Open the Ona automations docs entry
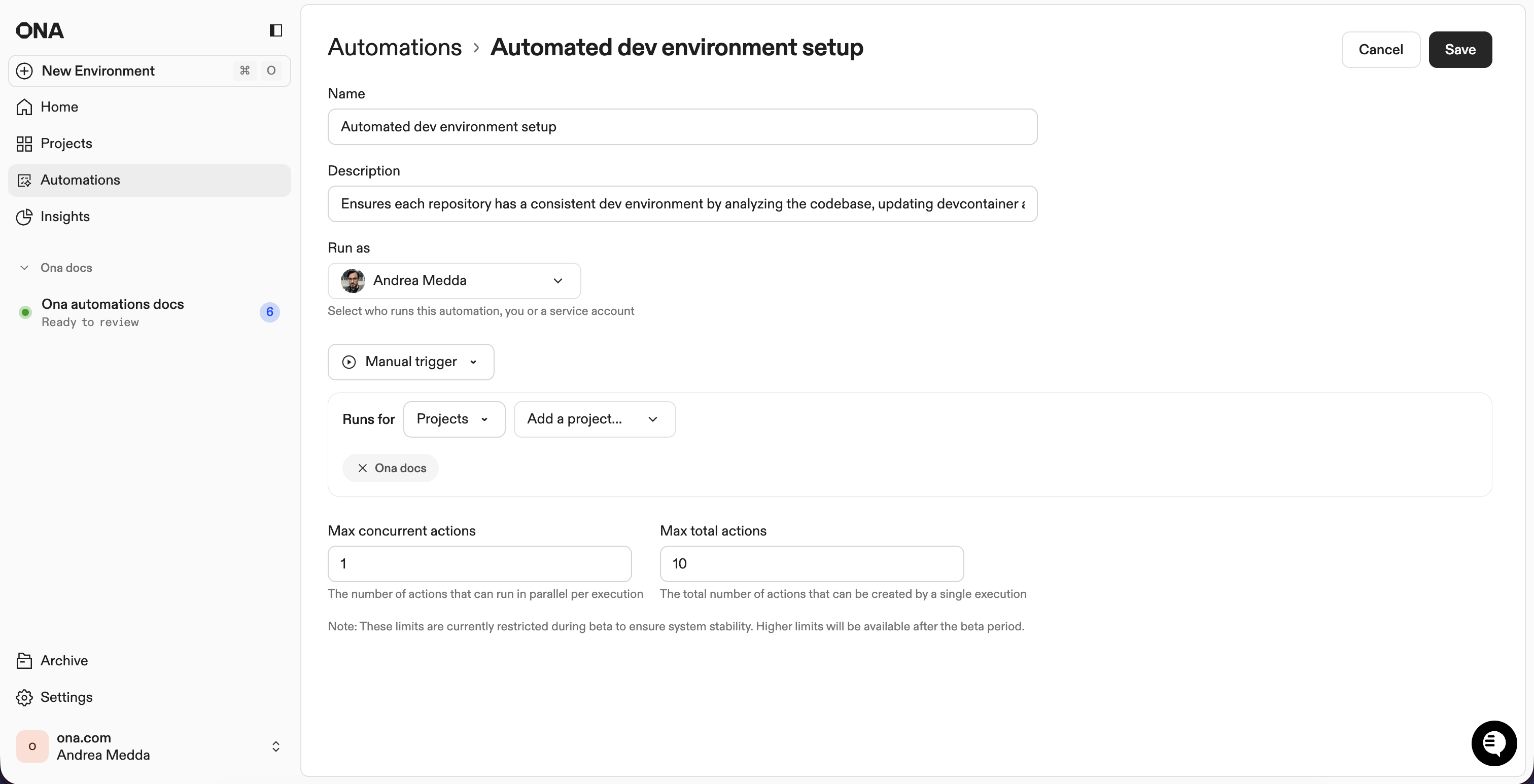 coord(113,304)
